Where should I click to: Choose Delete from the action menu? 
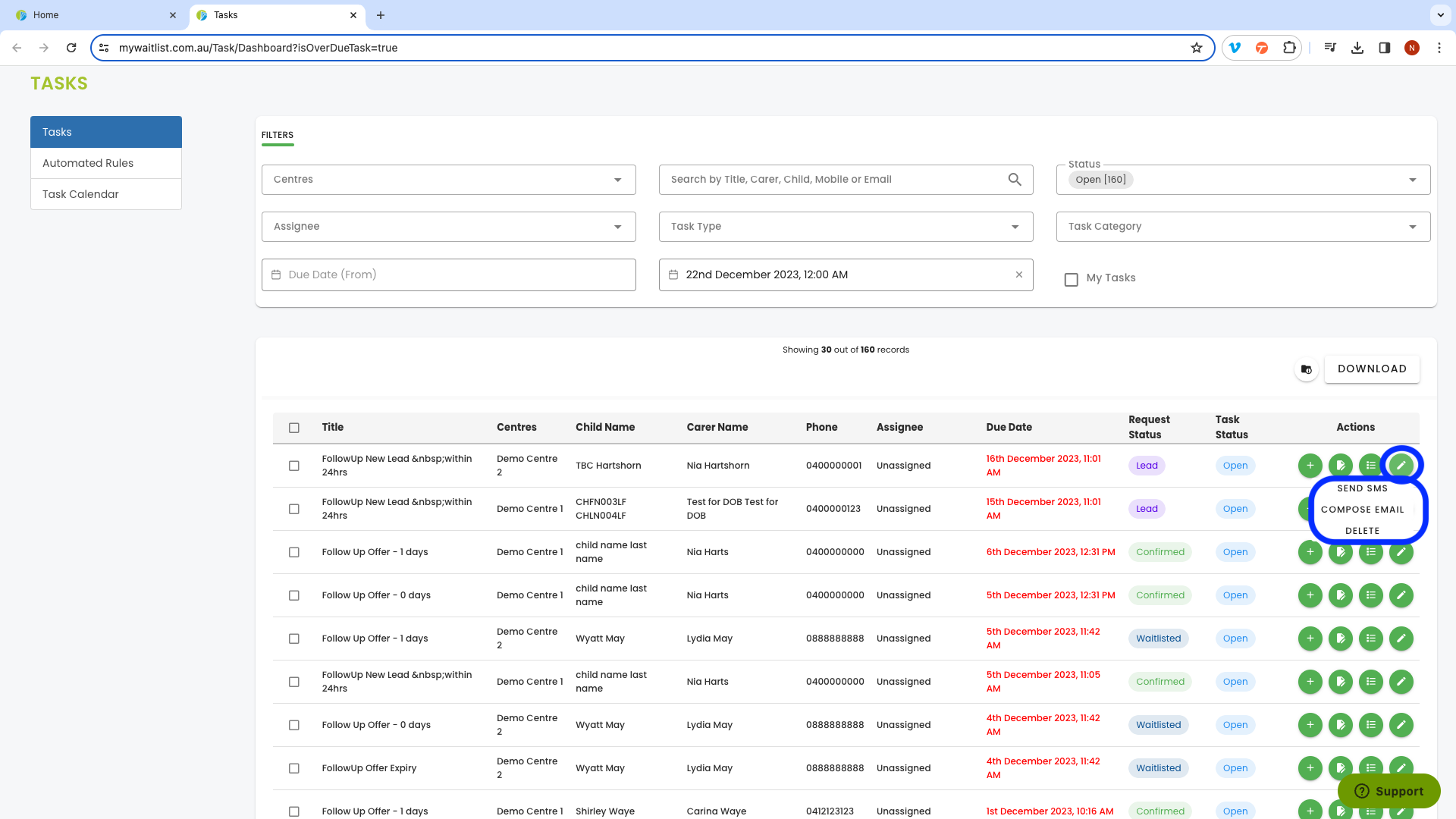click(1362, 531)
